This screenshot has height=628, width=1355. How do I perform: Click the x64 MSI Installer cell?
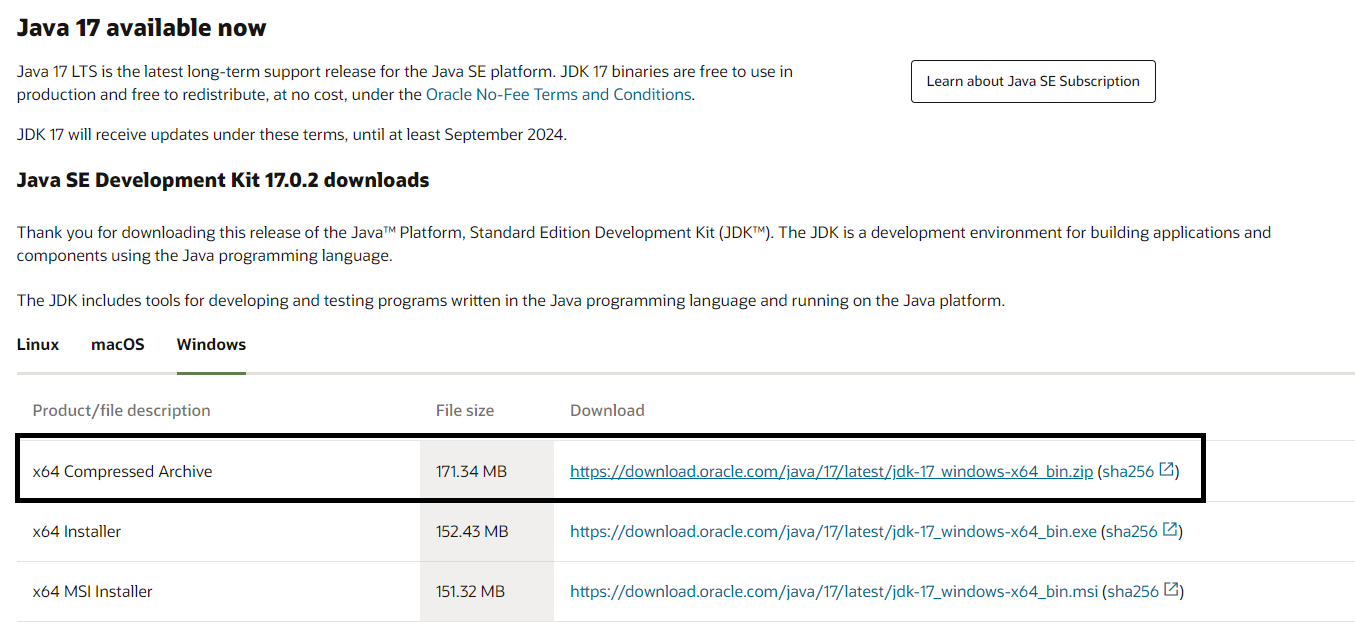[93, 591]
